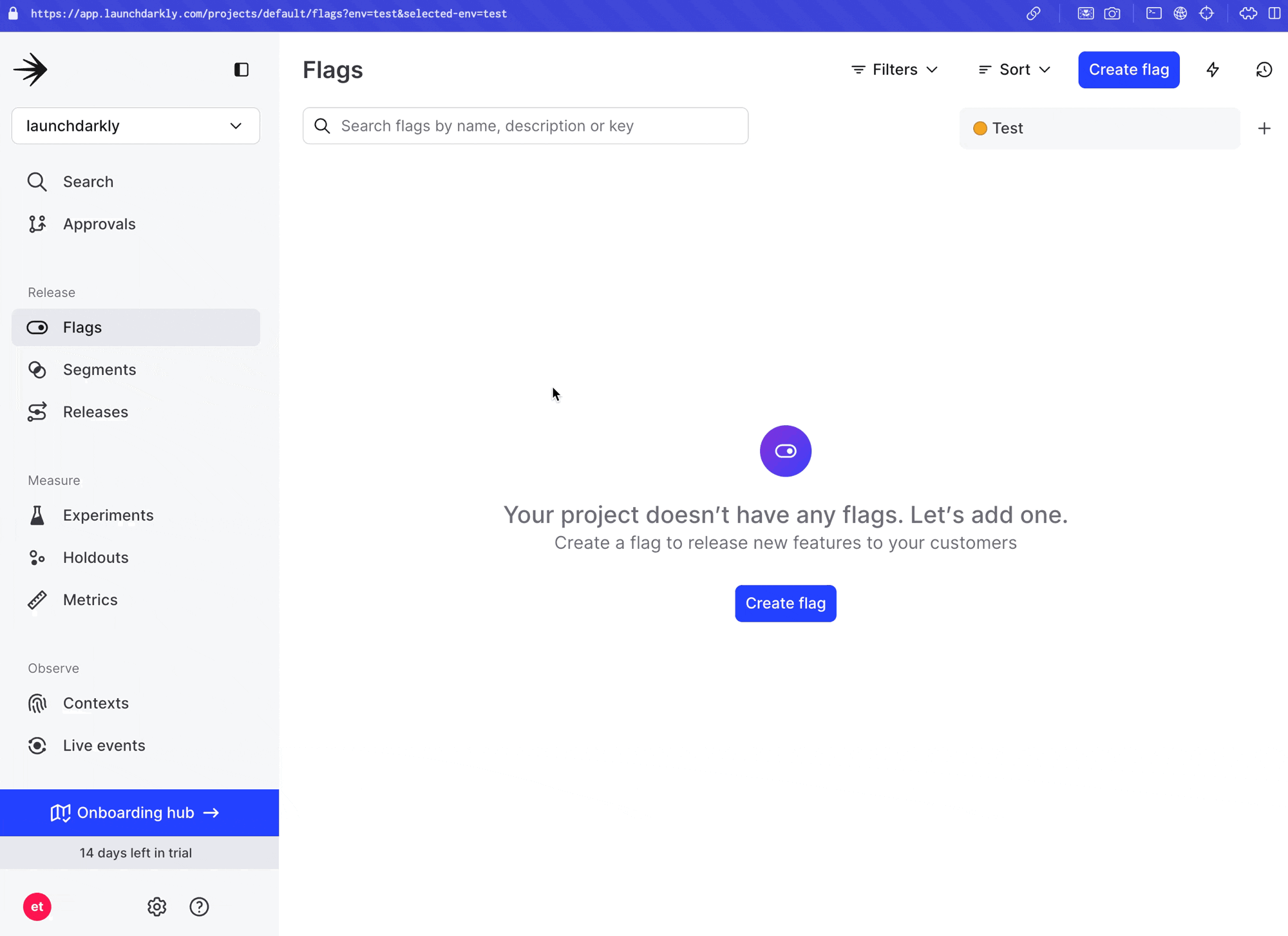Viewport: 1288px width, 936px height.
Task: Click the crosshair target icon in browser toolbar
Action: 1206,14
